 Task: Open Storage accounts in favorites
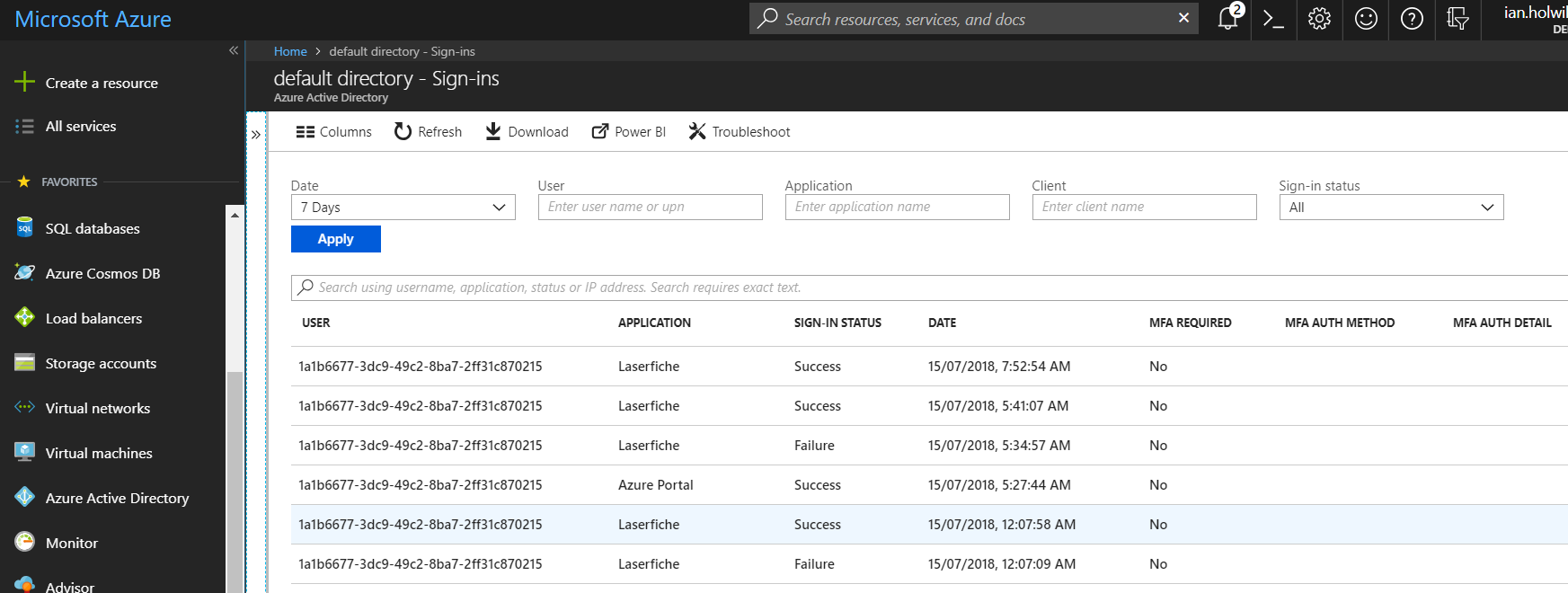pos(101,364)
